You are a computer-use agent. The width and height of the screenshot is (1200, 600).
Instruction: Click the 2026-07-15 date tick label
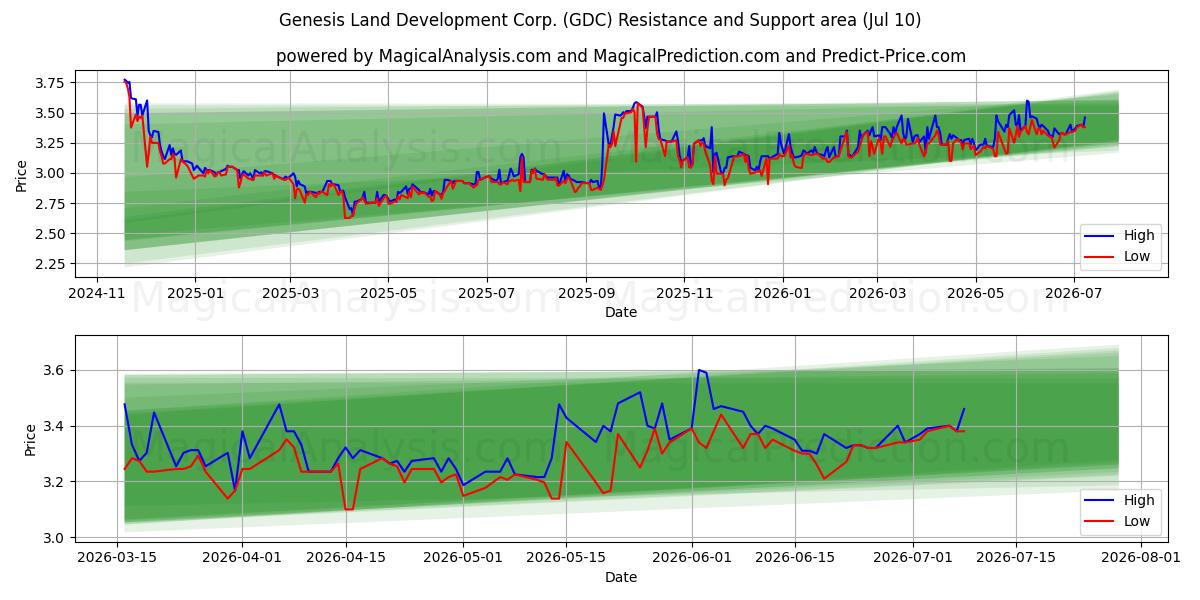point(1016,559)
